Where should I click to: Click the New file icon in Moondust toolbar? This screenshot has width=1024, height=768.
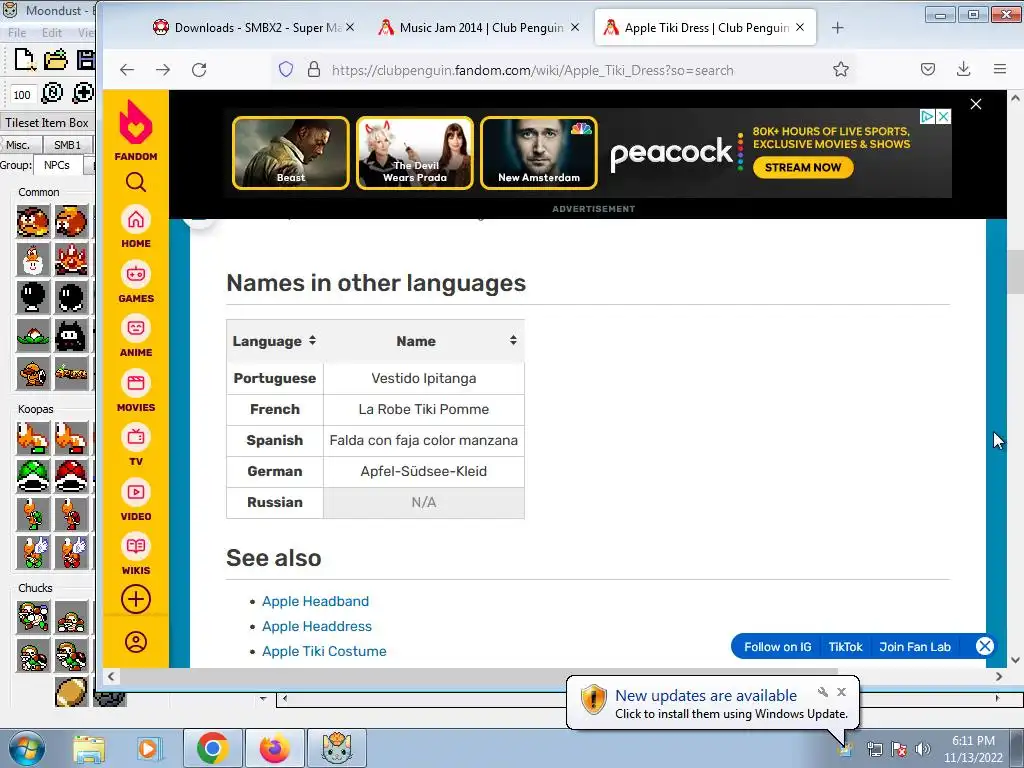point(24,59)
